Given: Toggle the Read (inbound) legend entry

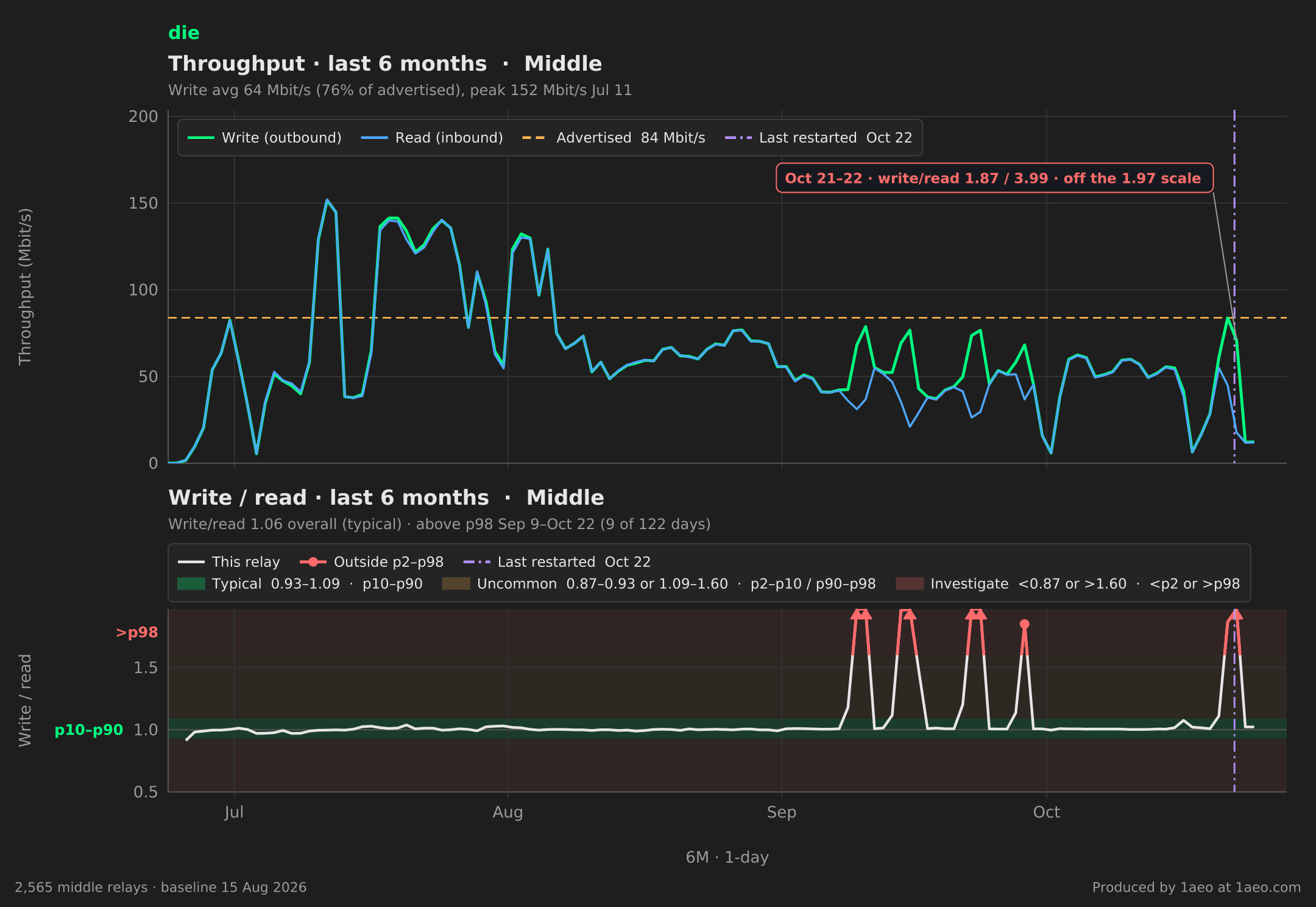Looking at the screenshot, I should coord(432,138).
